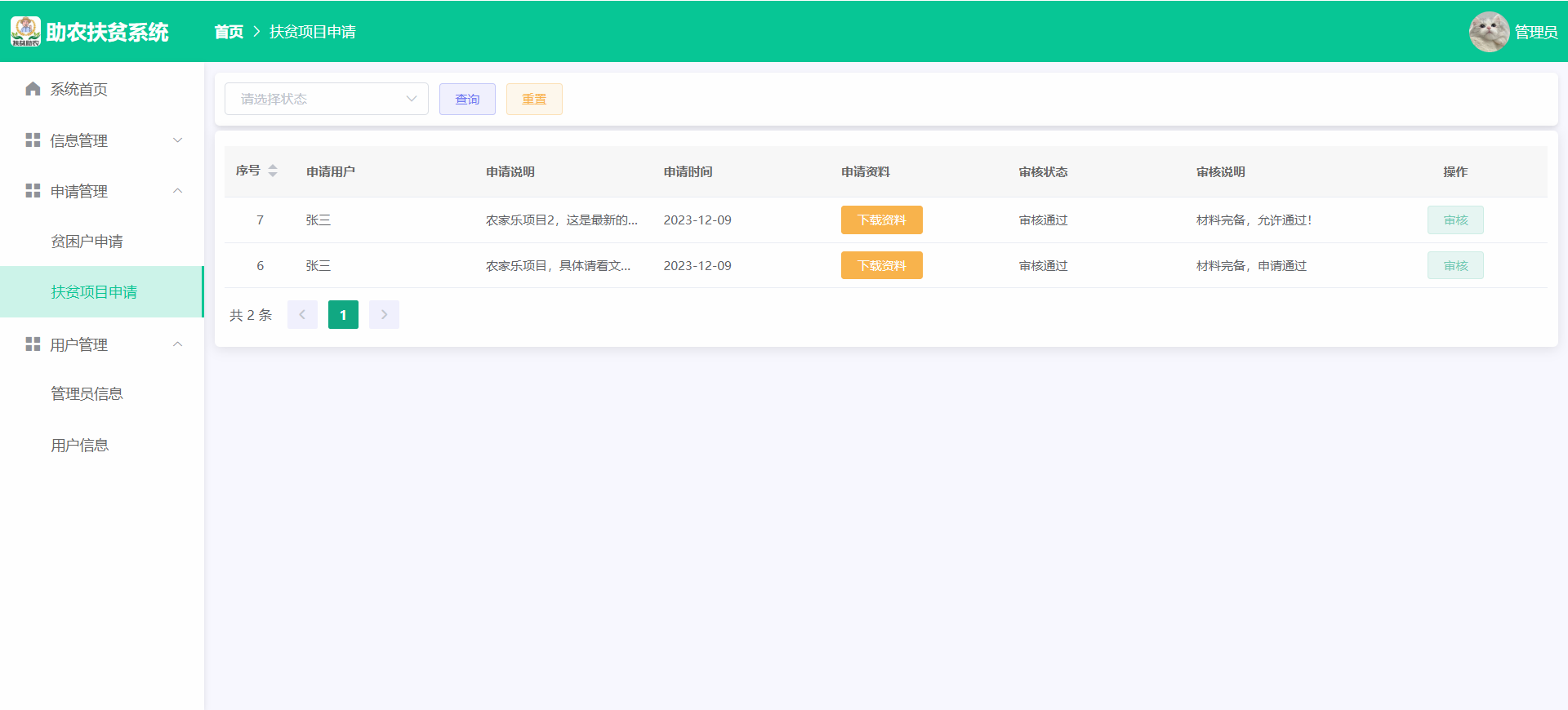Screen dimensions: 1568x710
Task: Go to previous page with left arrow
Action: pos(302,315)
